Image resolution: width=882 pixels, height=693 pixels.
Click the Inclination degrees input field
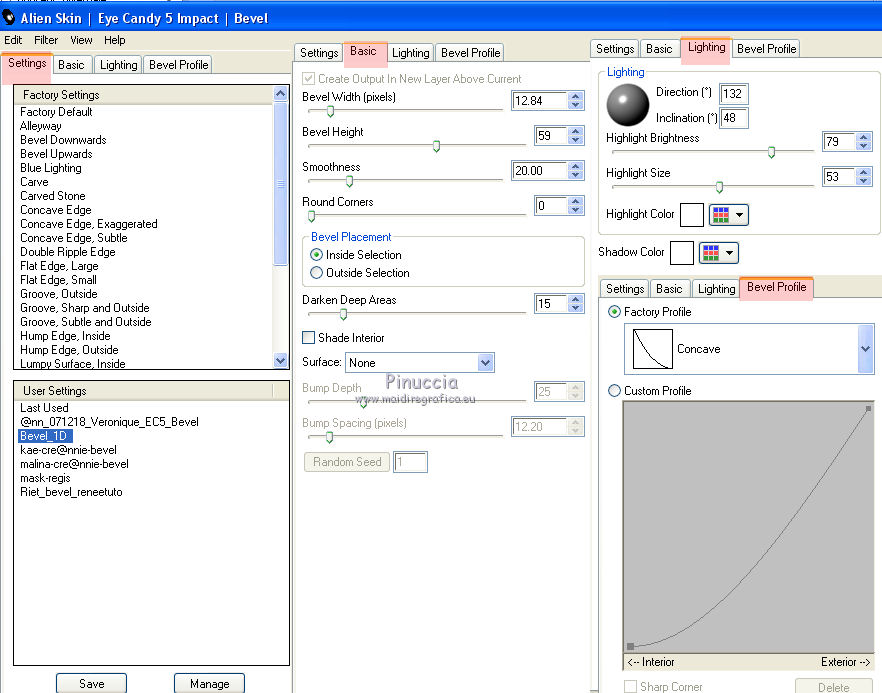point(734,118)
